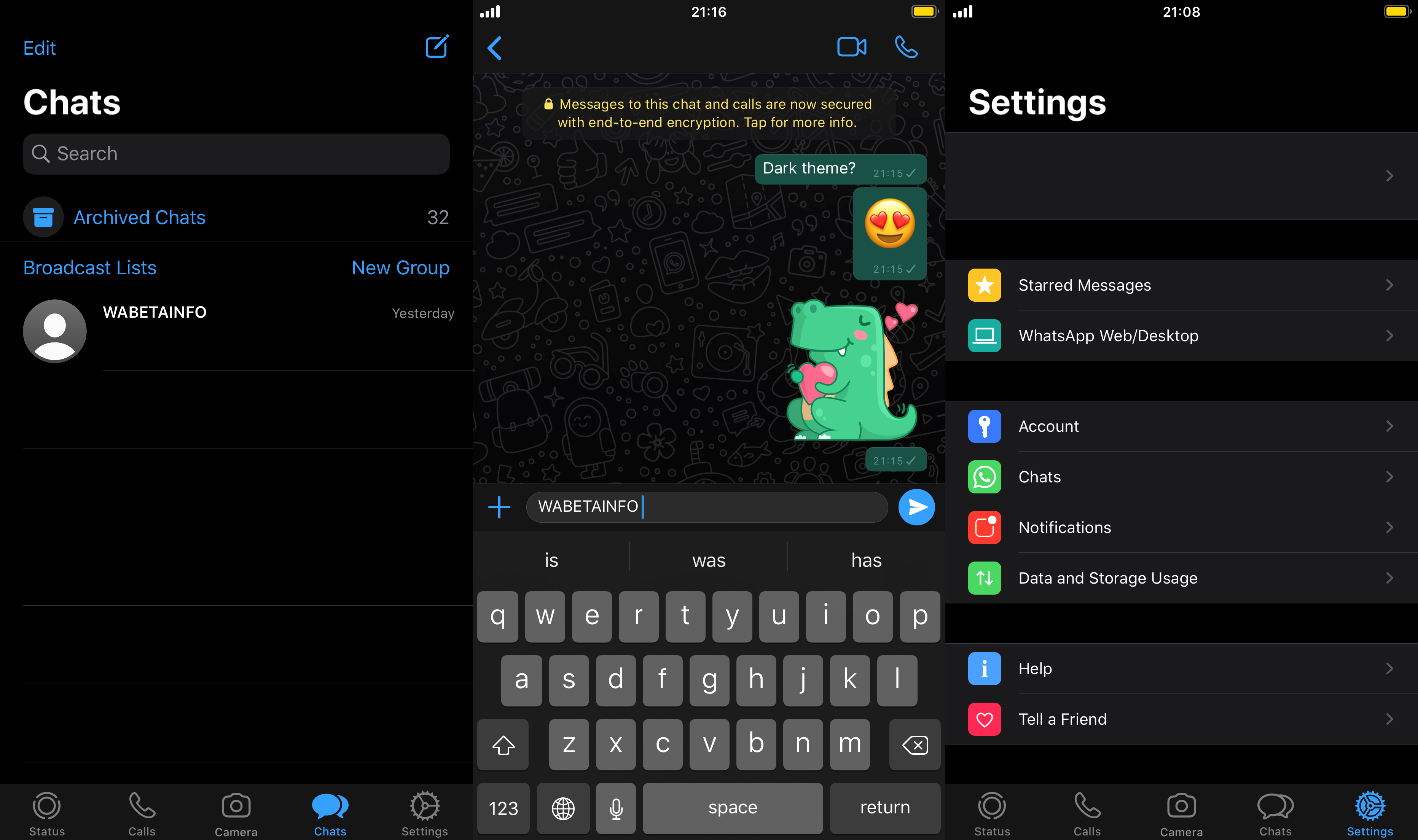Tap the Broadcast Lists button

coord(90,267)
